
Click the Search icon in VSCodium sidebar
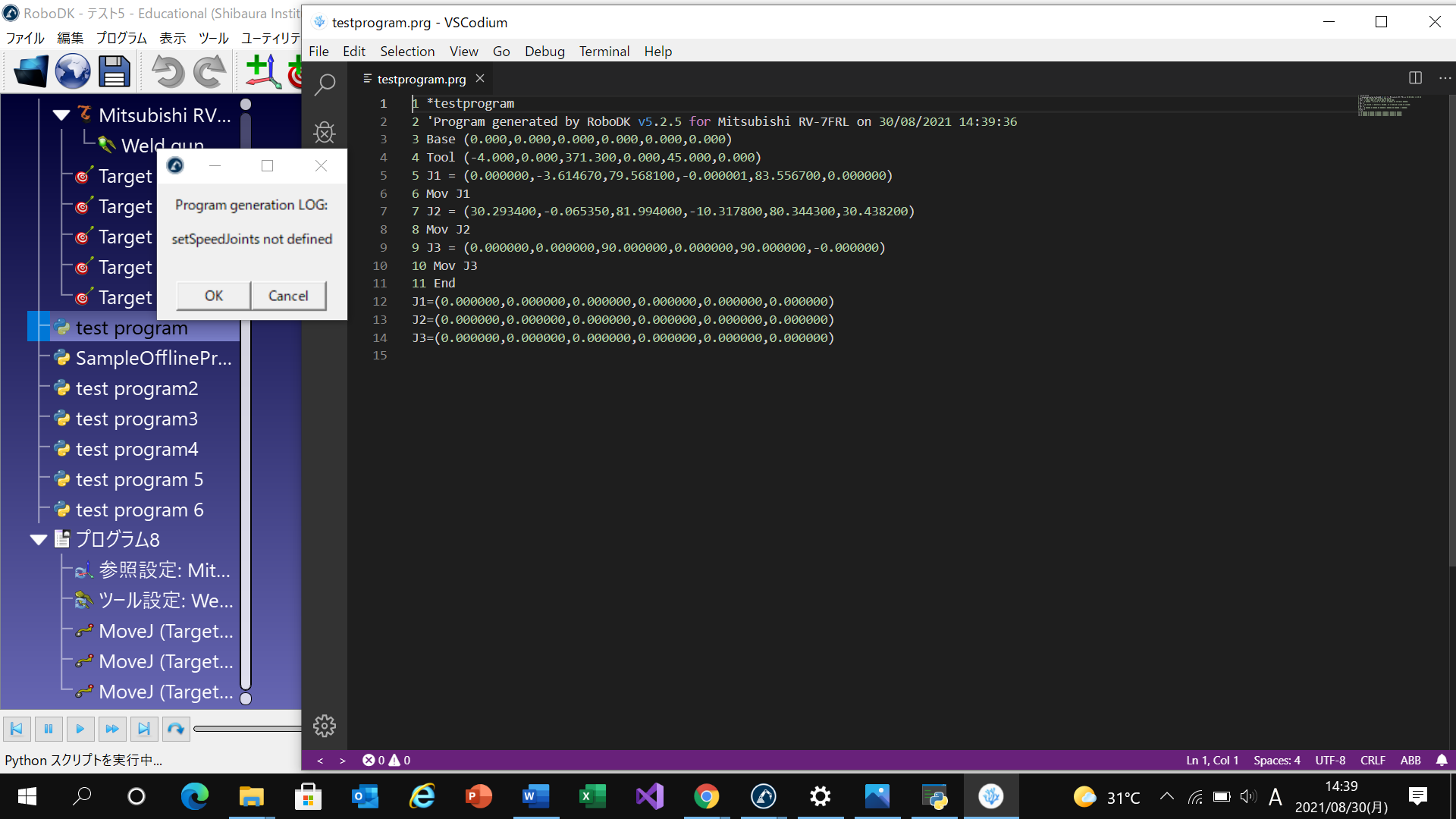(x=325, y=84)
